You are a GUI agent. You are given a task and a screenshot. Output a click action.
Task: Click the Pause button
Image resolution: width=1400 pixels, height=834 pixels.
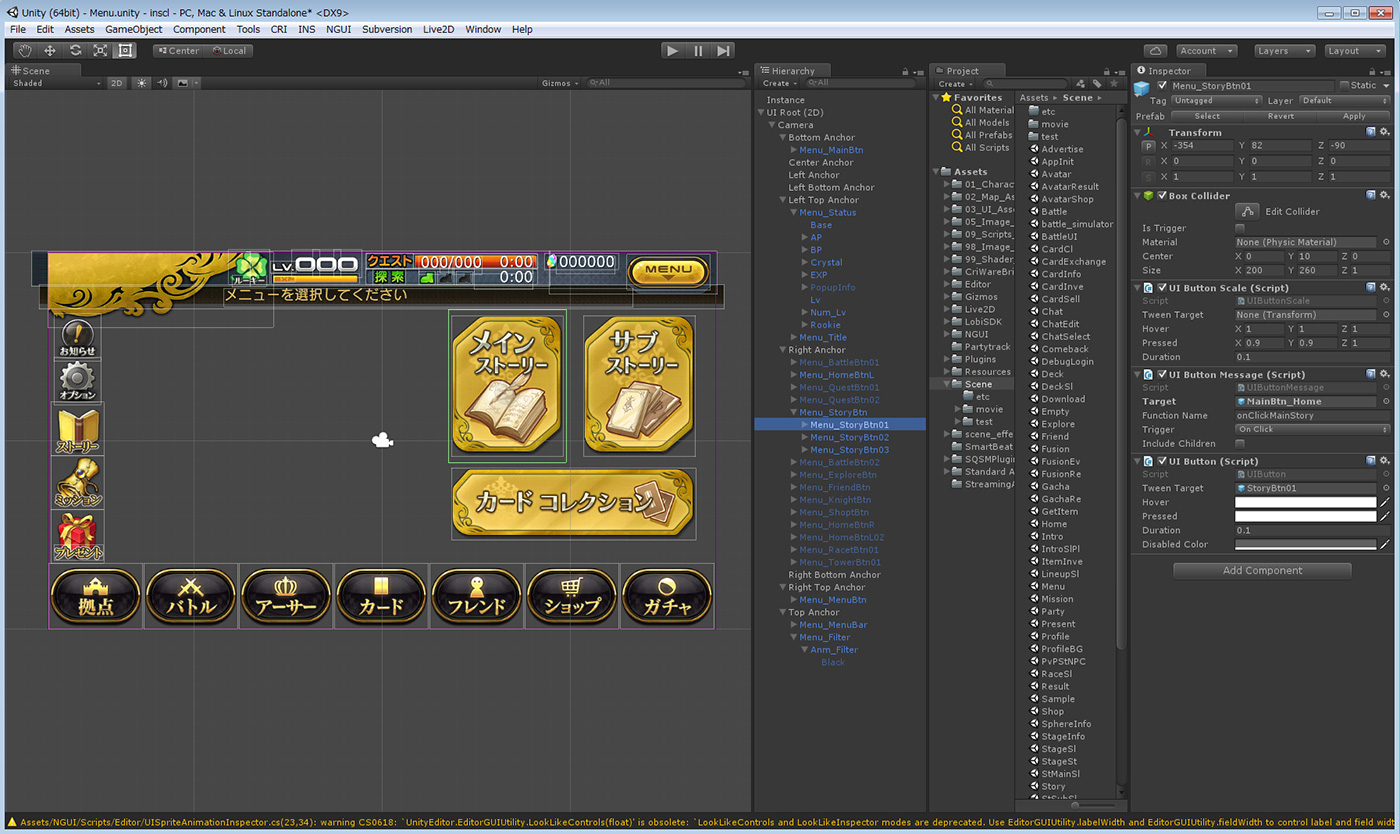tap(698, 51)
